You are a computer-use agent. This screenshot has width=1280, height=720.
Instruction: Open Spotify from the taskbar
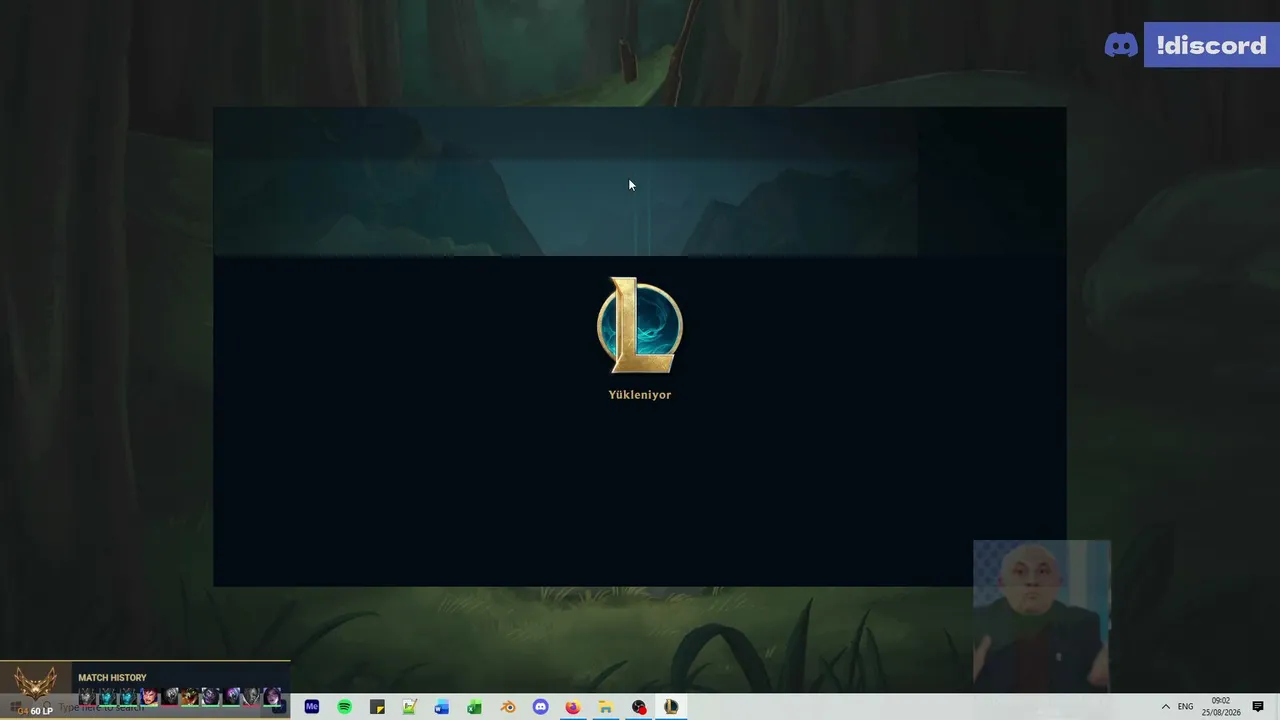pyautogui.click(x=345, y=707)
